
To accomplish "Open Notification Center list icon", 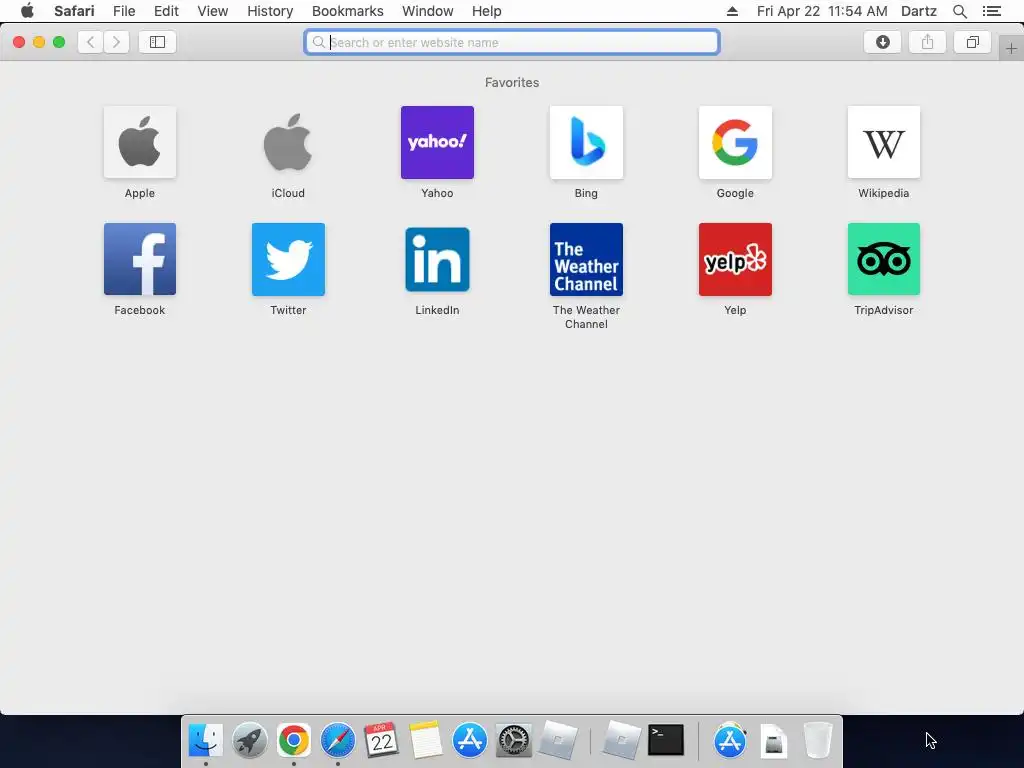I will [992, 11].
